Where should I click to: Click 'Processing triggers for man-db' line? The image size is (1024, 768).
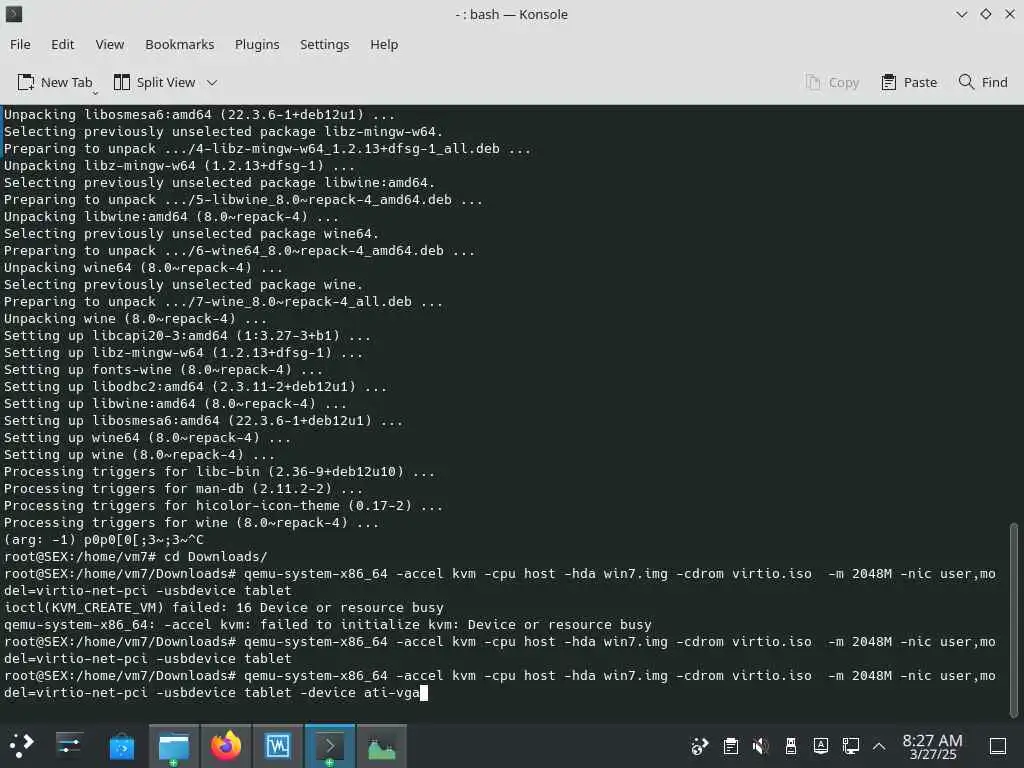tap(184, 488)
